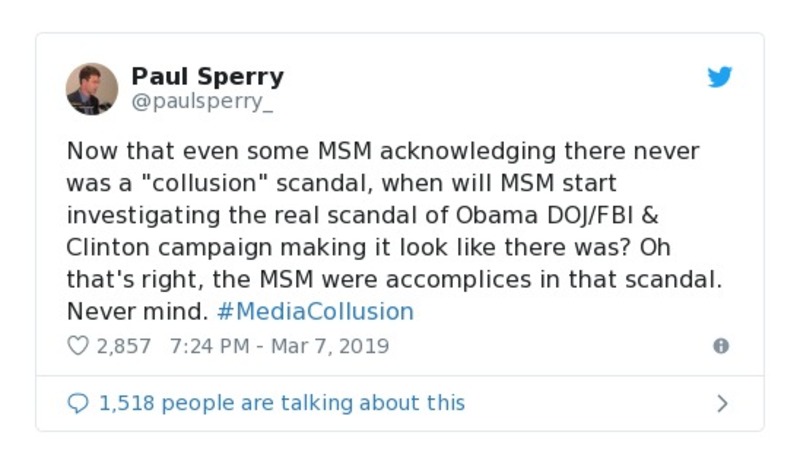This screenshot has height=467, width=800.
Task: Click the Paul Sperry display name
Action: (207, 77)
